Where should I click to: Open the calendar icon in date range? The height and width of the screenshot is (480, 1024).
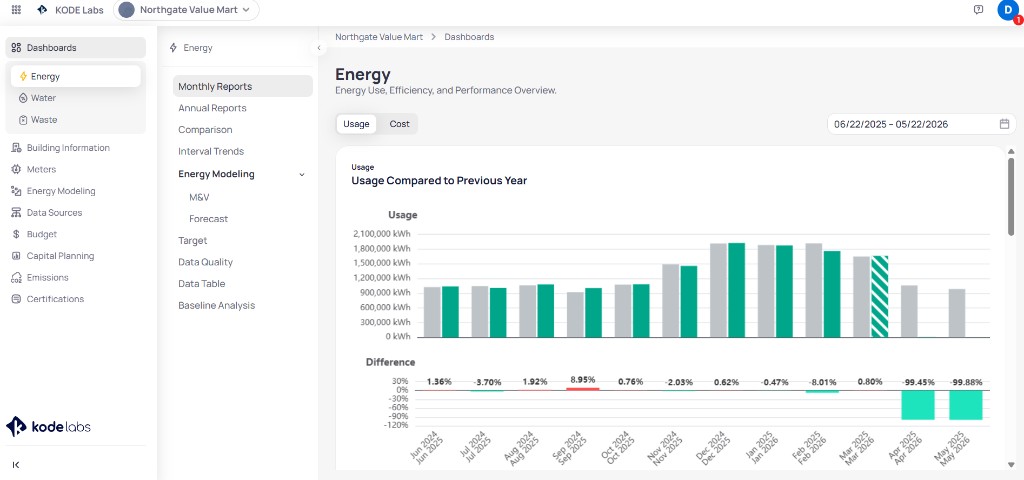tap(1004, 124)
